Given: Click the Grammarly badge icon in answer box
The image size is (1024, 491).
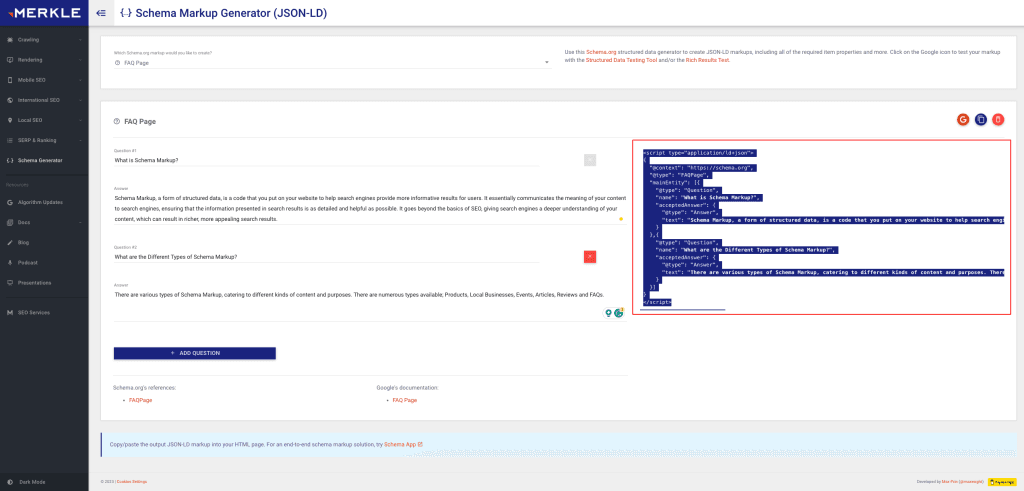Looking at the screenshot, I should pyautogui.click(x=619, y=313).
